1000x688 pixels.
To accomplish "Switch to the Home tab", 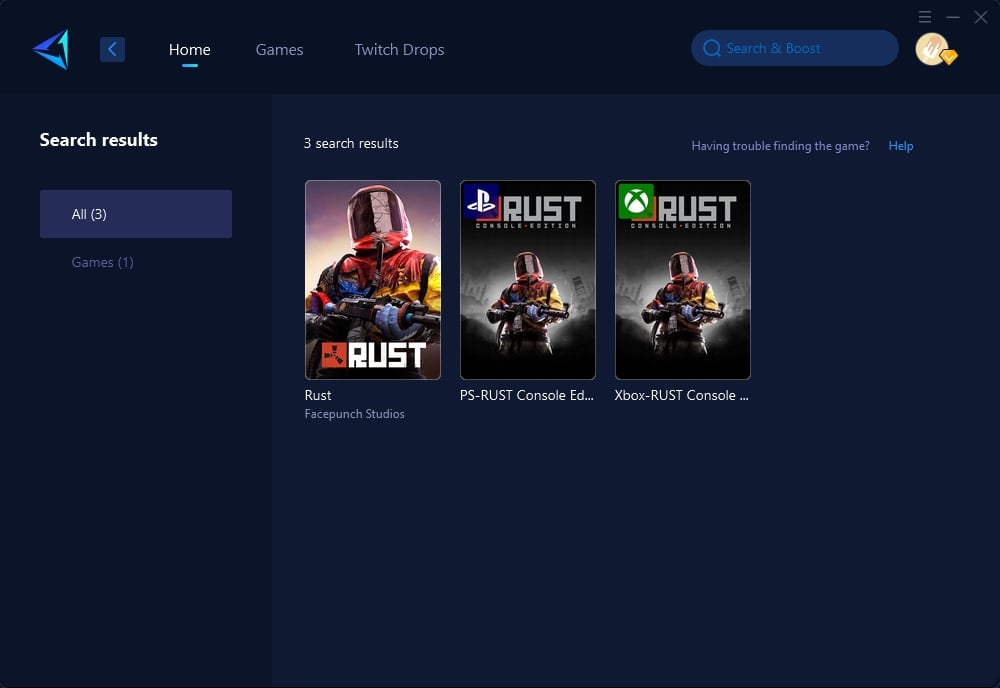I will [x=189, y=50].
